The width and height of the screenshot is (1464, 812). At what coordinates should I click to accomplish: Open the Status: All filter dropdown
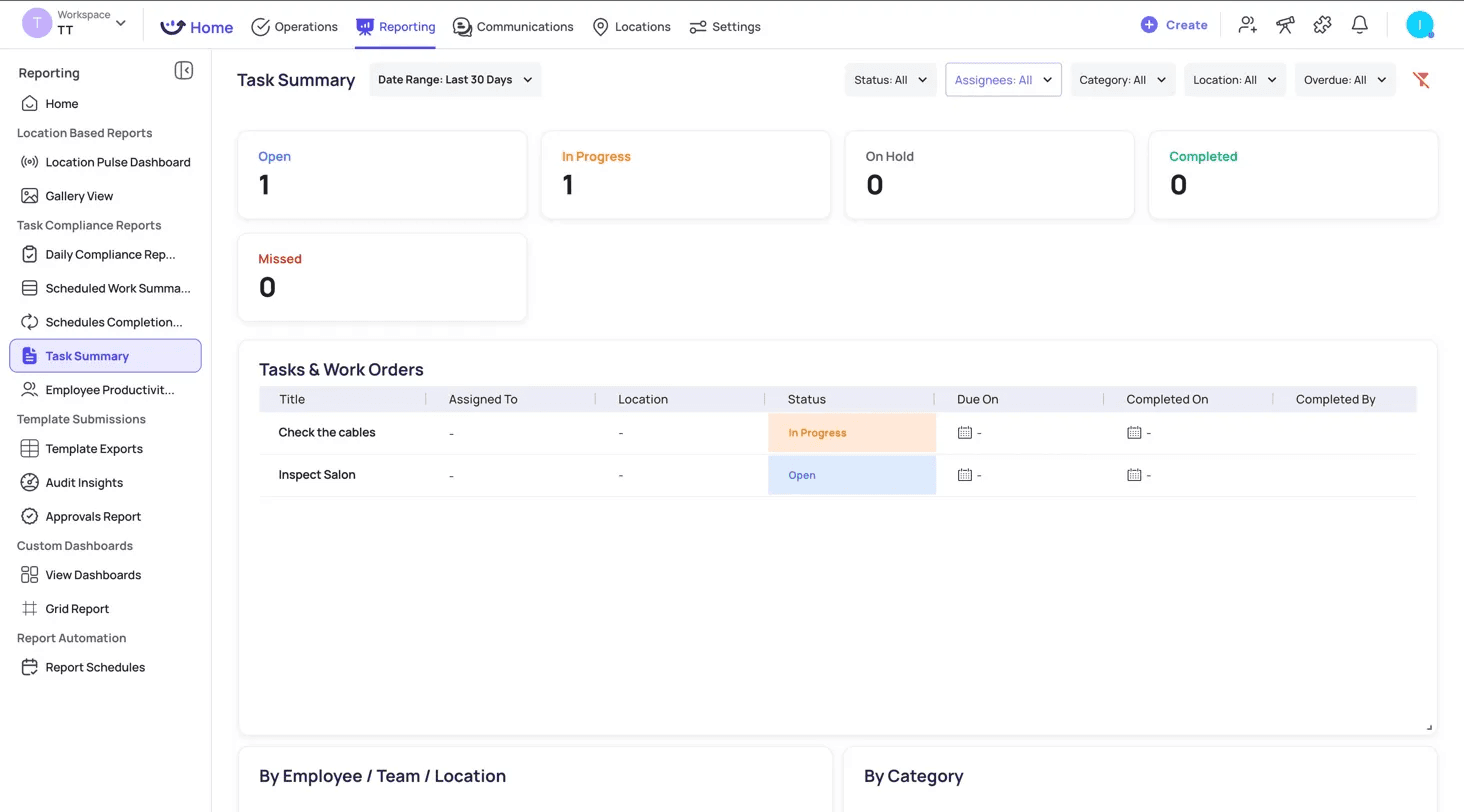891,80
